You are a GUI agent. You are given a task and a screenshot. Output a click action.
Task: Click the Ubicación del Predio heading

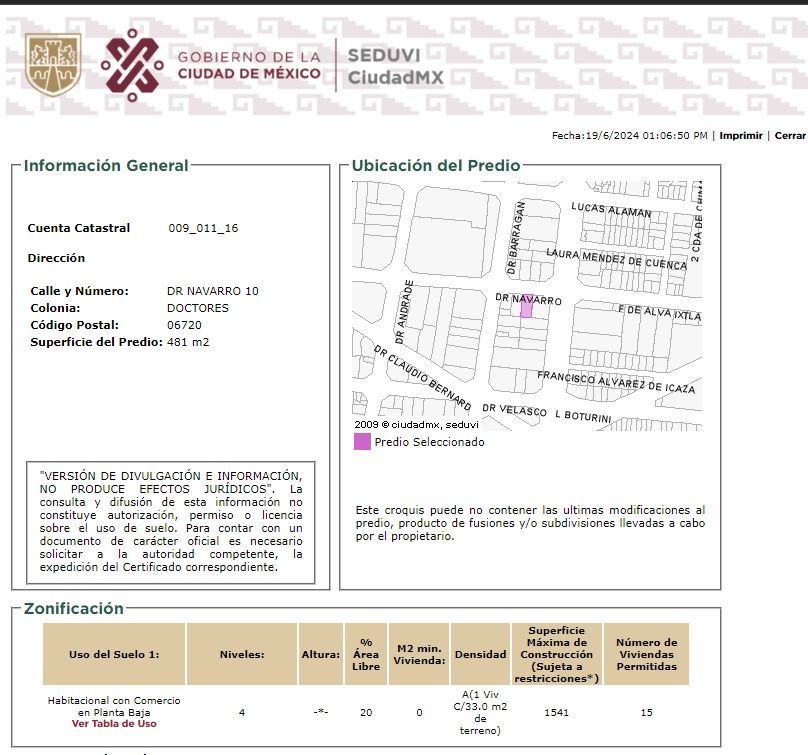[x=436, y=165]
